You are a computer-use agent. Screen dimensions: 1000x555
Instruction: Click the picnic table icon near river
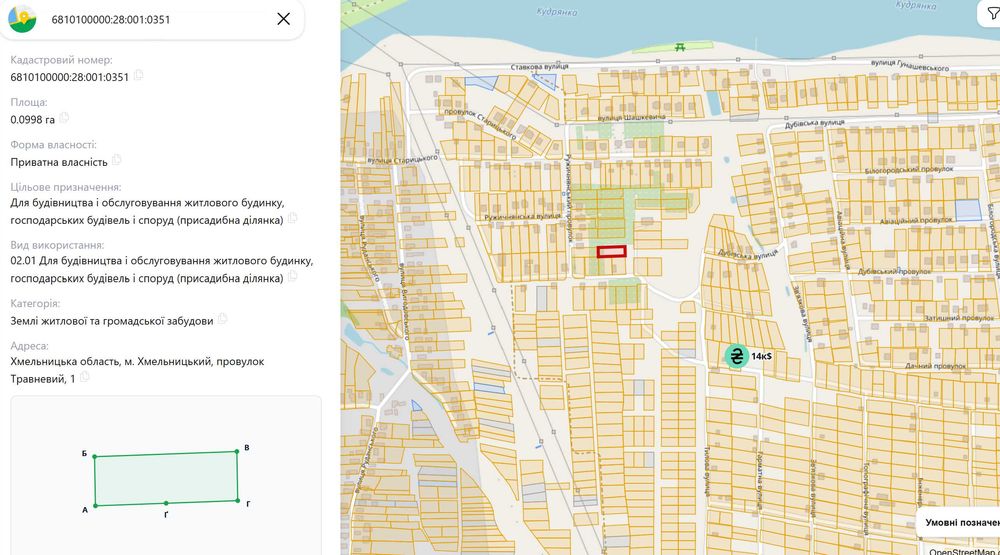(x=680, y=47)
